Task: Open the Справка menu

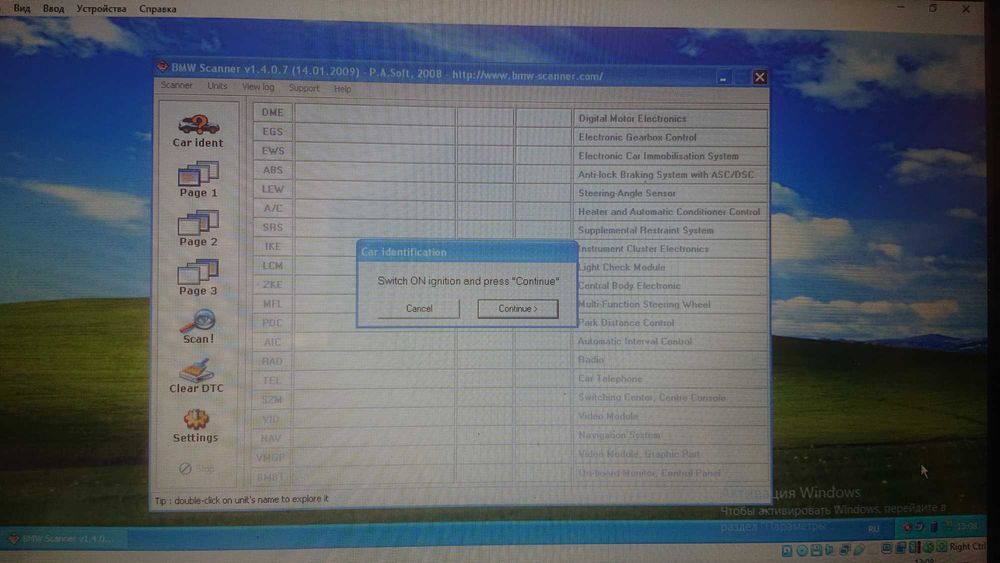Action: [x=158, y=9]
